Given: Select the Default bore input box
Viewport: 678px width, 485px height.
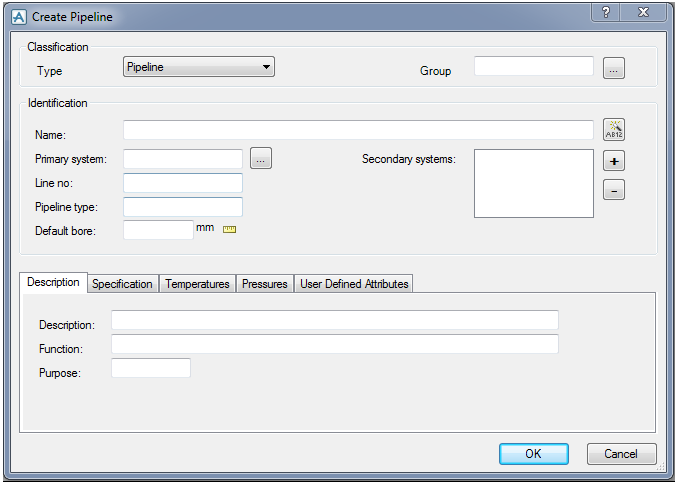Looking at the screenshot, I should (x=158, y=230).
